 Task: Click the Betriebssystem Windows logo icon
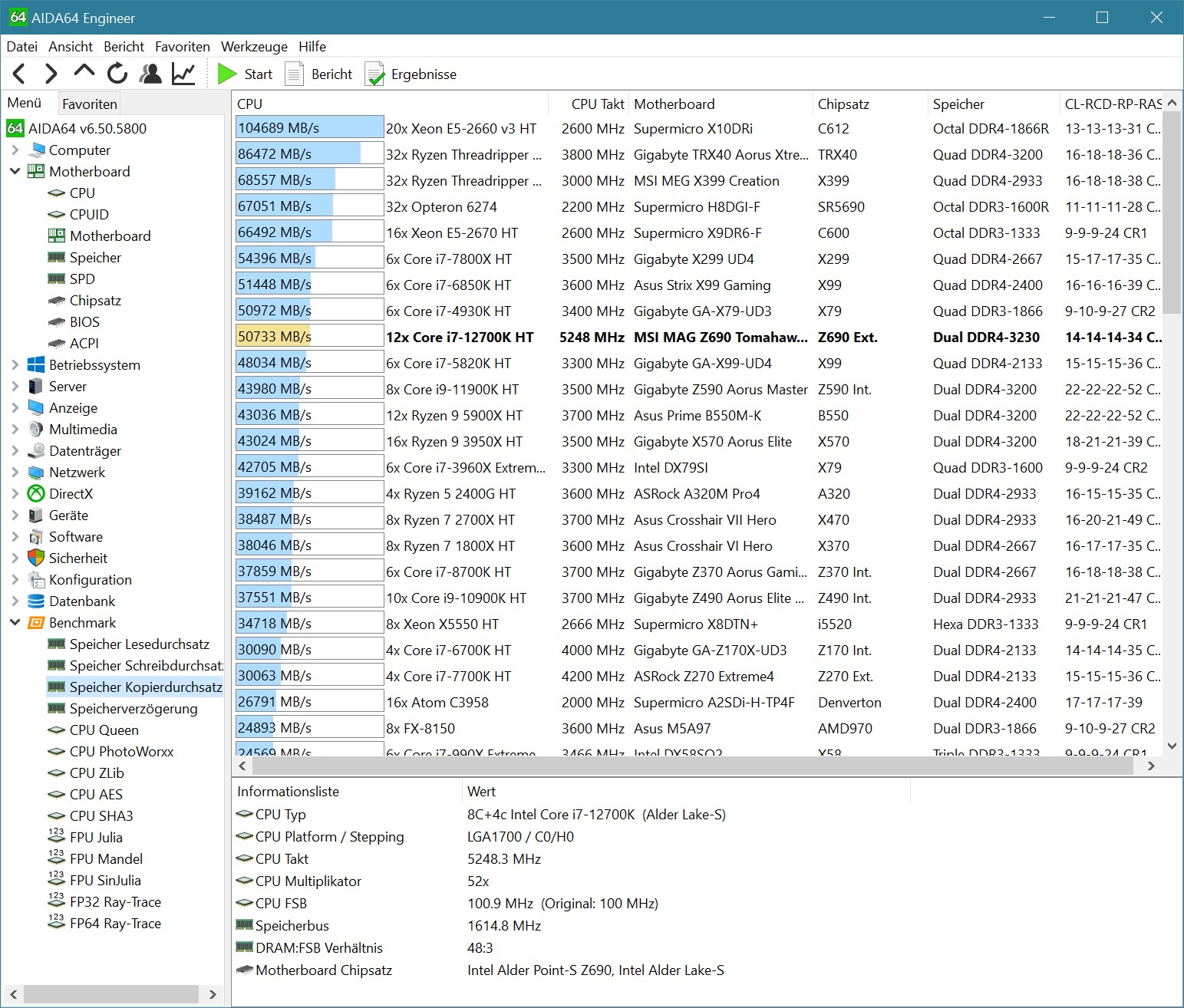(x=36, y=364)
